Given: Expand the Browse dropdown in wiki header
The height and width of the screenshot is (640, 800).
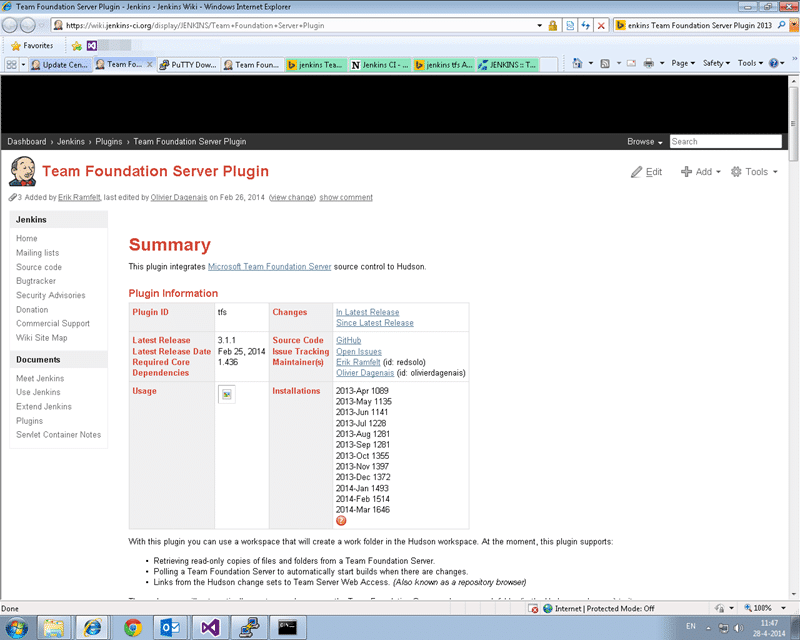Looking at the screenshot, I should (644, 141).
